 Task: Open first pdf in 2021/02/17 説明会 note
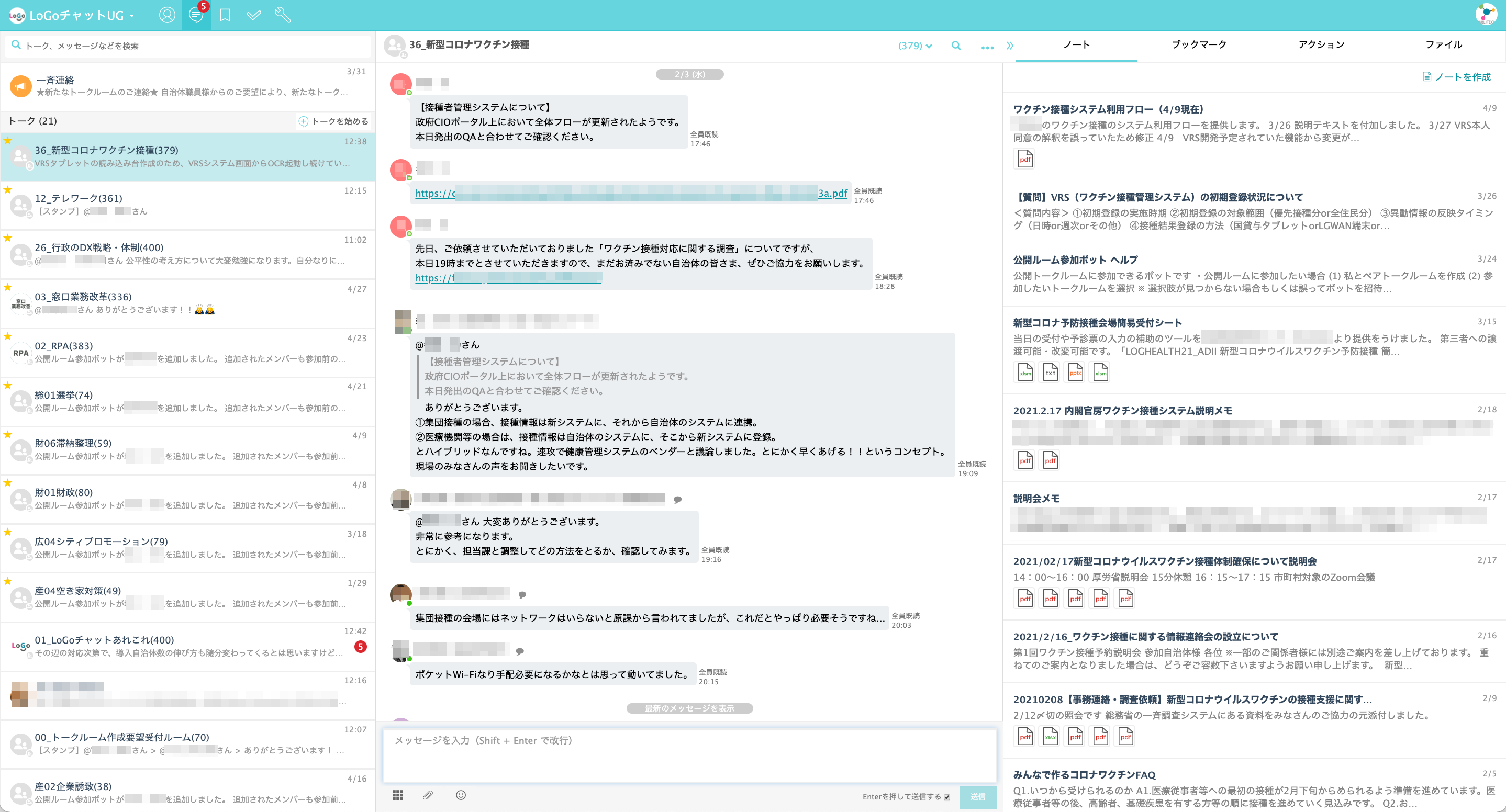1025,598
